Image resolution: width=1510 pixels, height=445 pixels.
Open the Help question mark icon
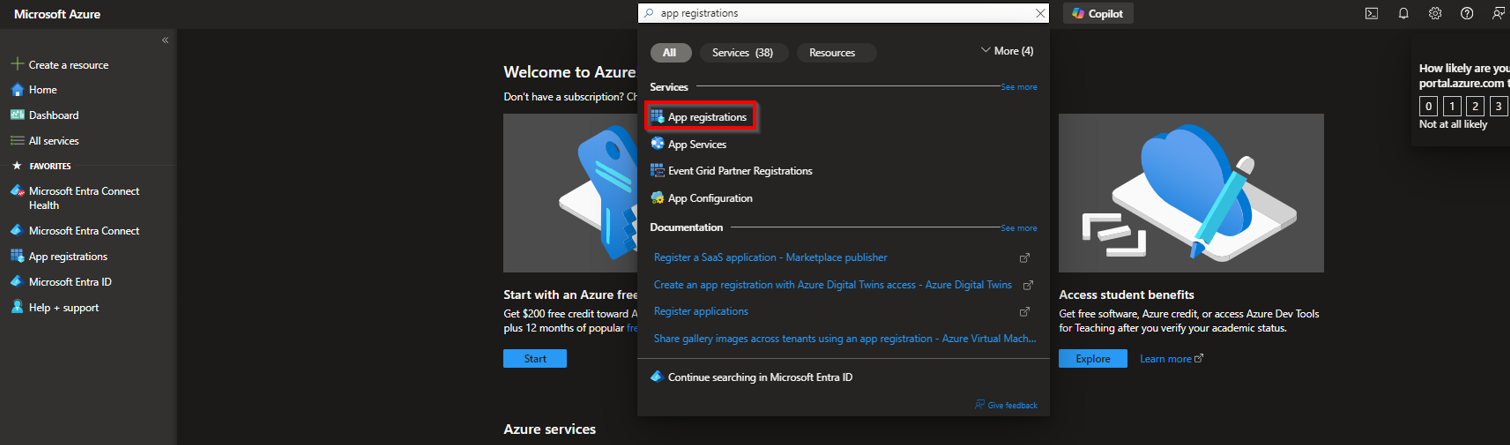pos(1467,14)
